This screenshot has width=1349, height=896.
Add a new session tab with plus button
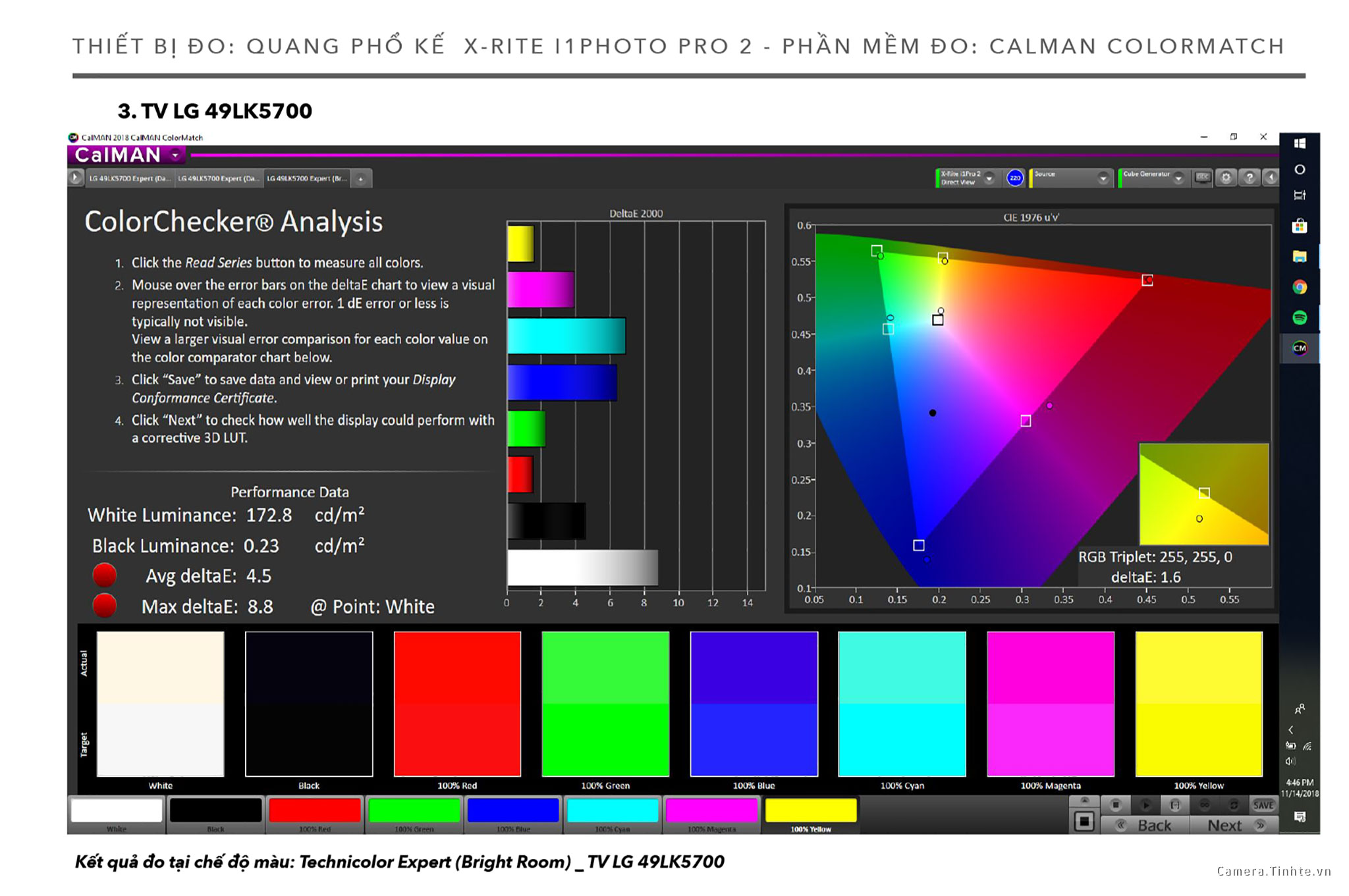point(361,178)
